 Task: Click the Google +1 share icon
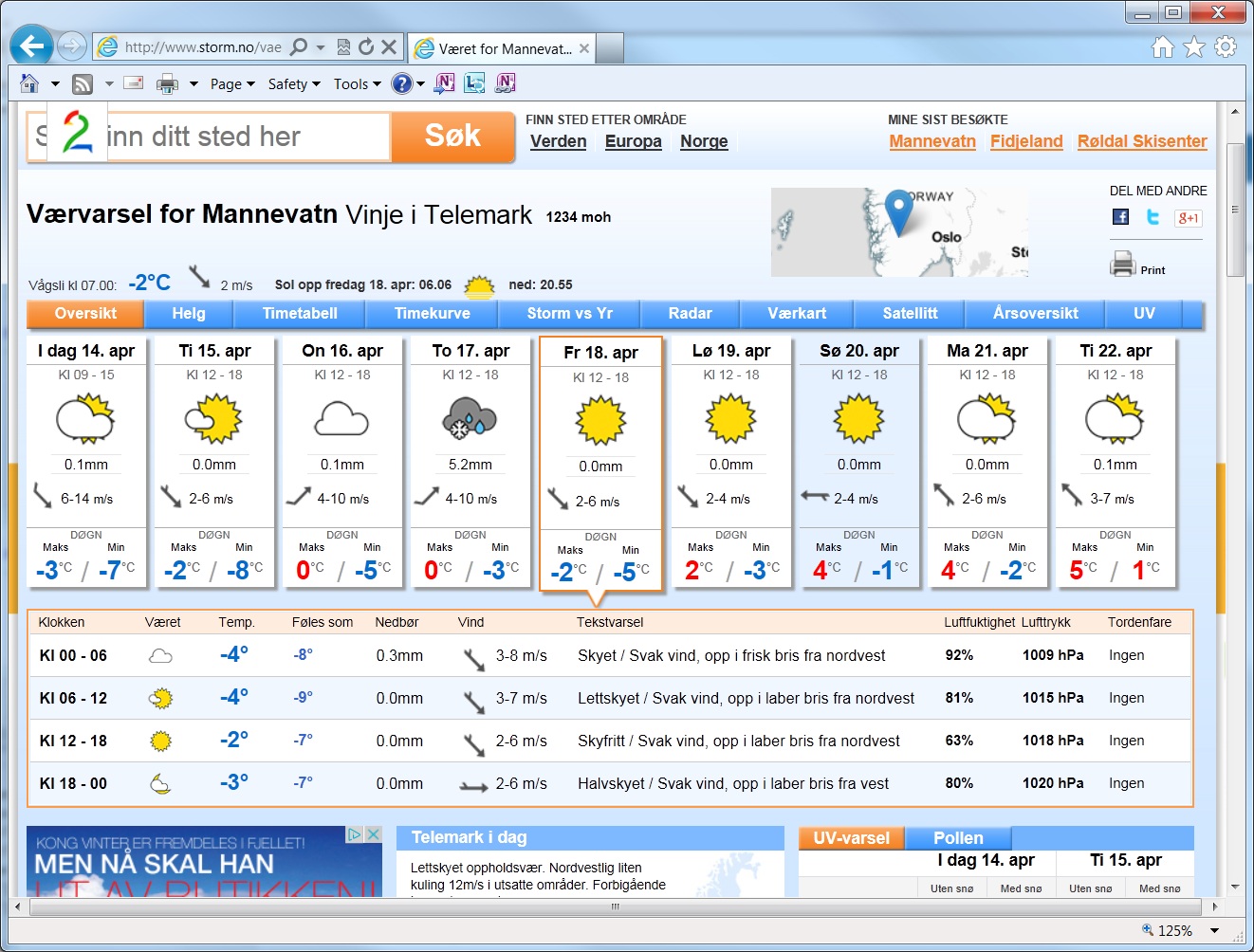1188,218
